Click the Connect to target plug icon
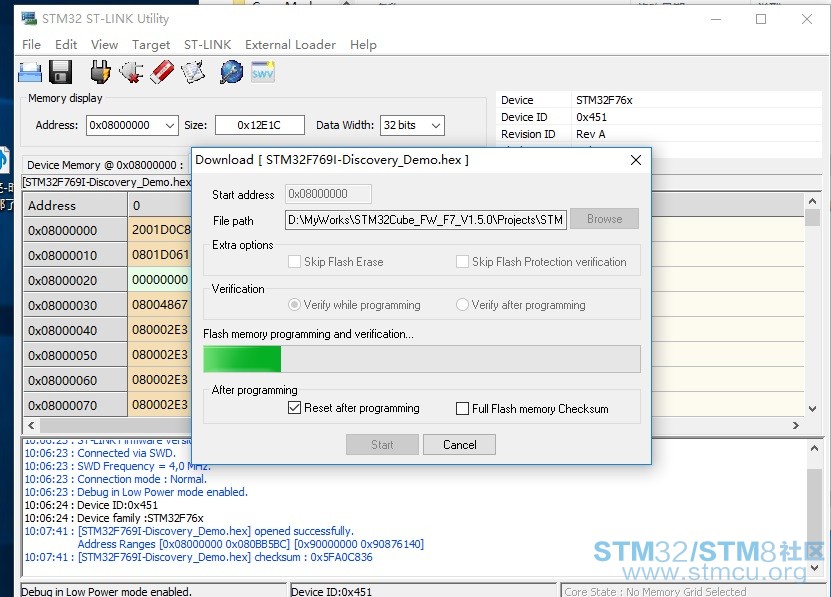This screenshot has height=597, width=831. coord(100,72)
